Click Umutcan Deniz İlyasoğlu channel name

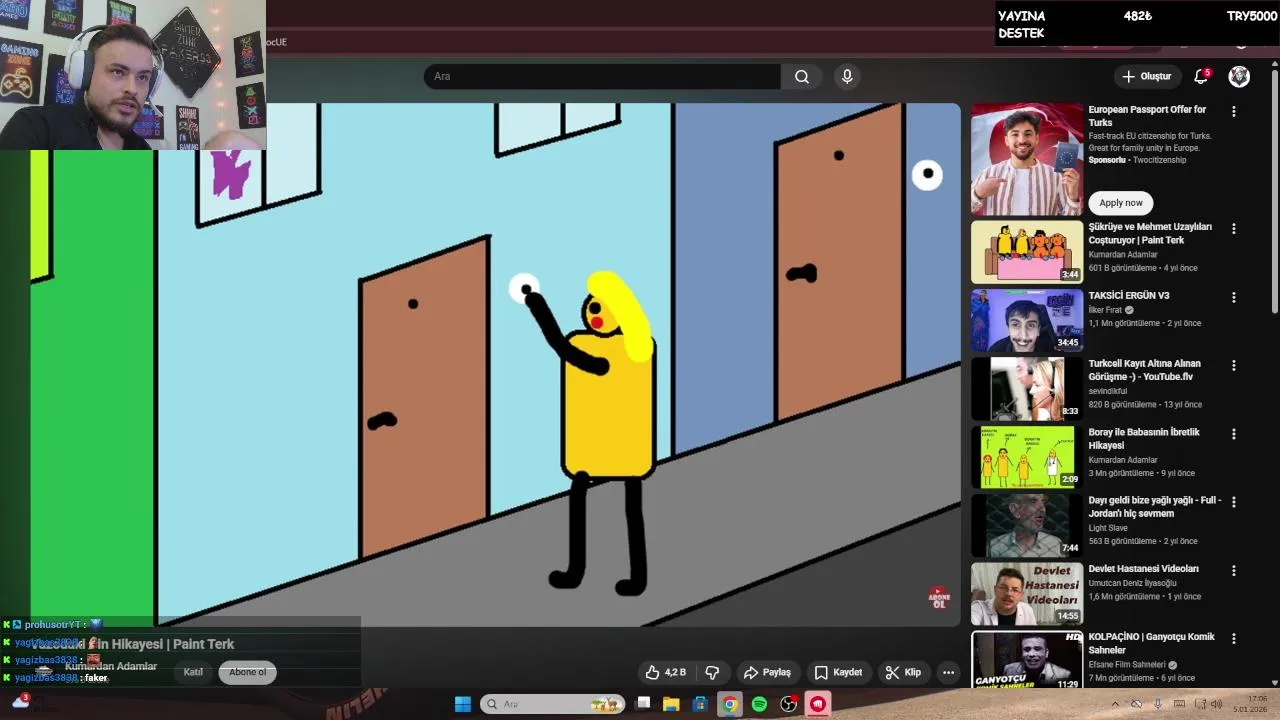coord(1132,583)
